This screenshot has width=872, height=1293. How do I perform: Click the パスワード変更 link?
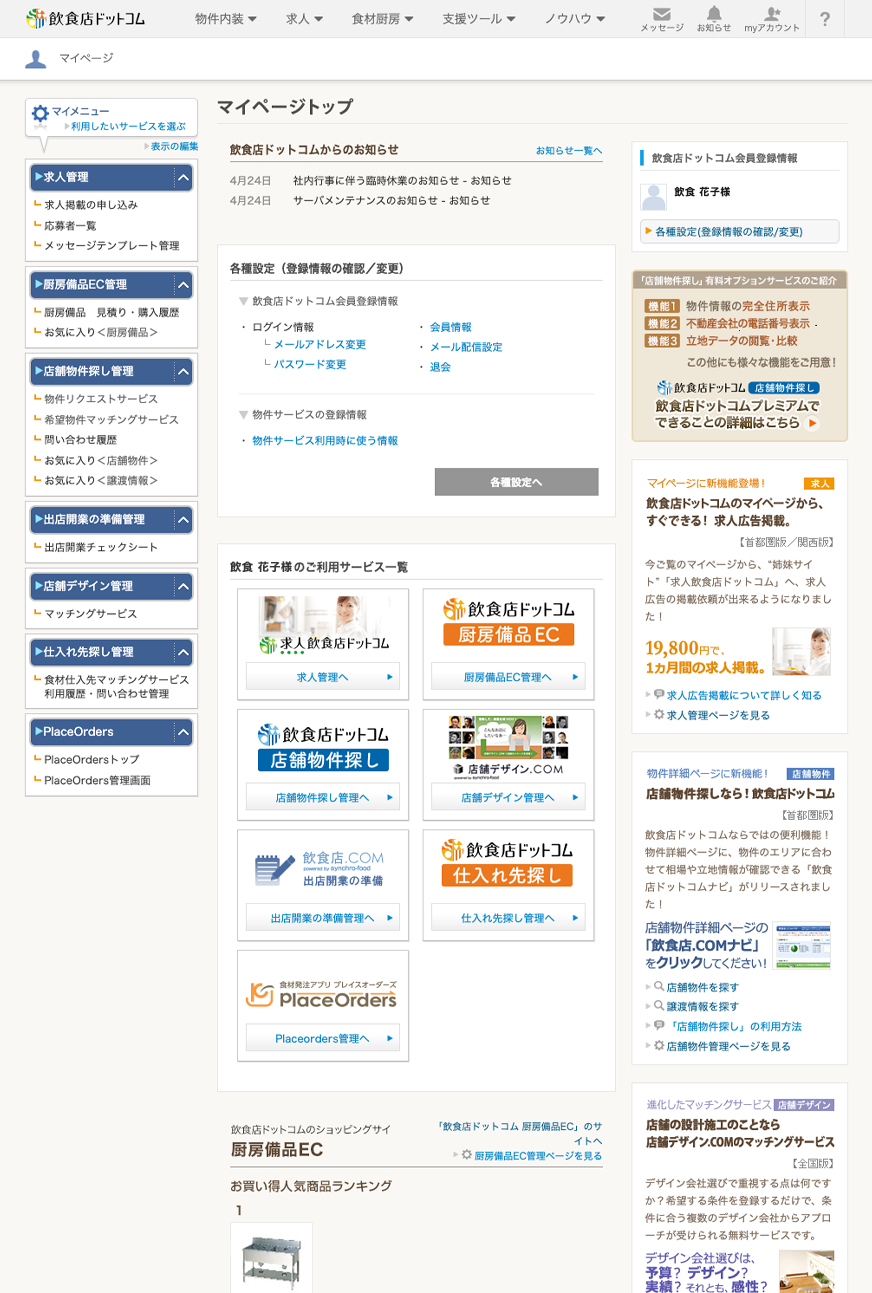click(x=310, y=365)
